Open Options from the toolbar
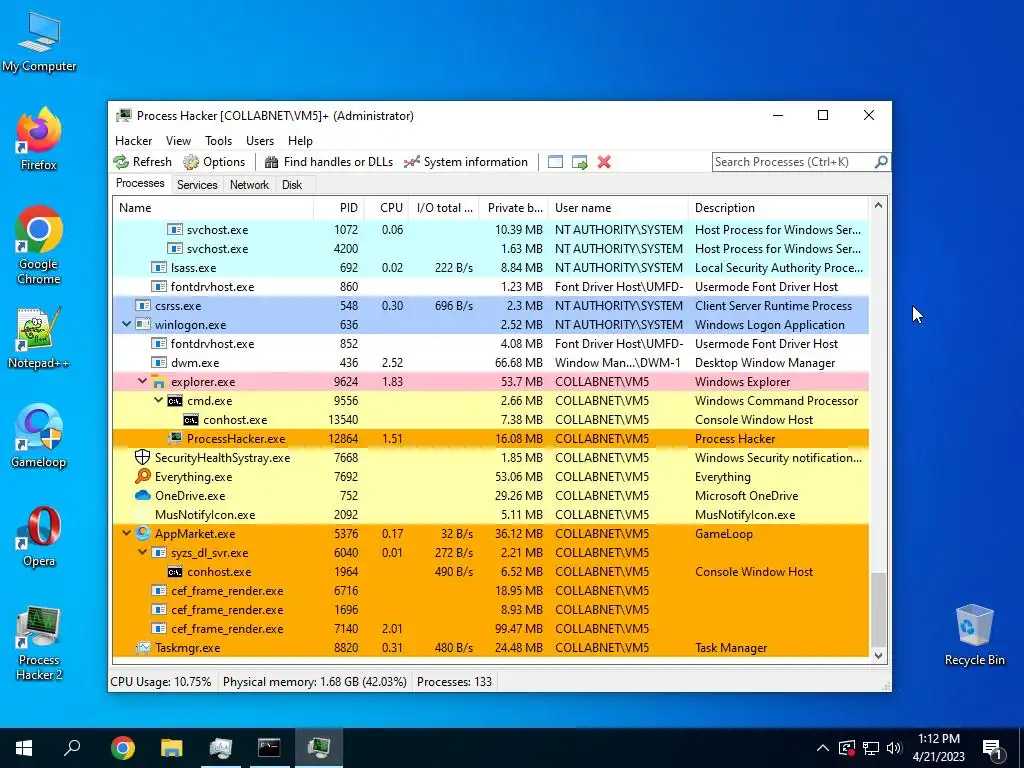 point(214,162)
